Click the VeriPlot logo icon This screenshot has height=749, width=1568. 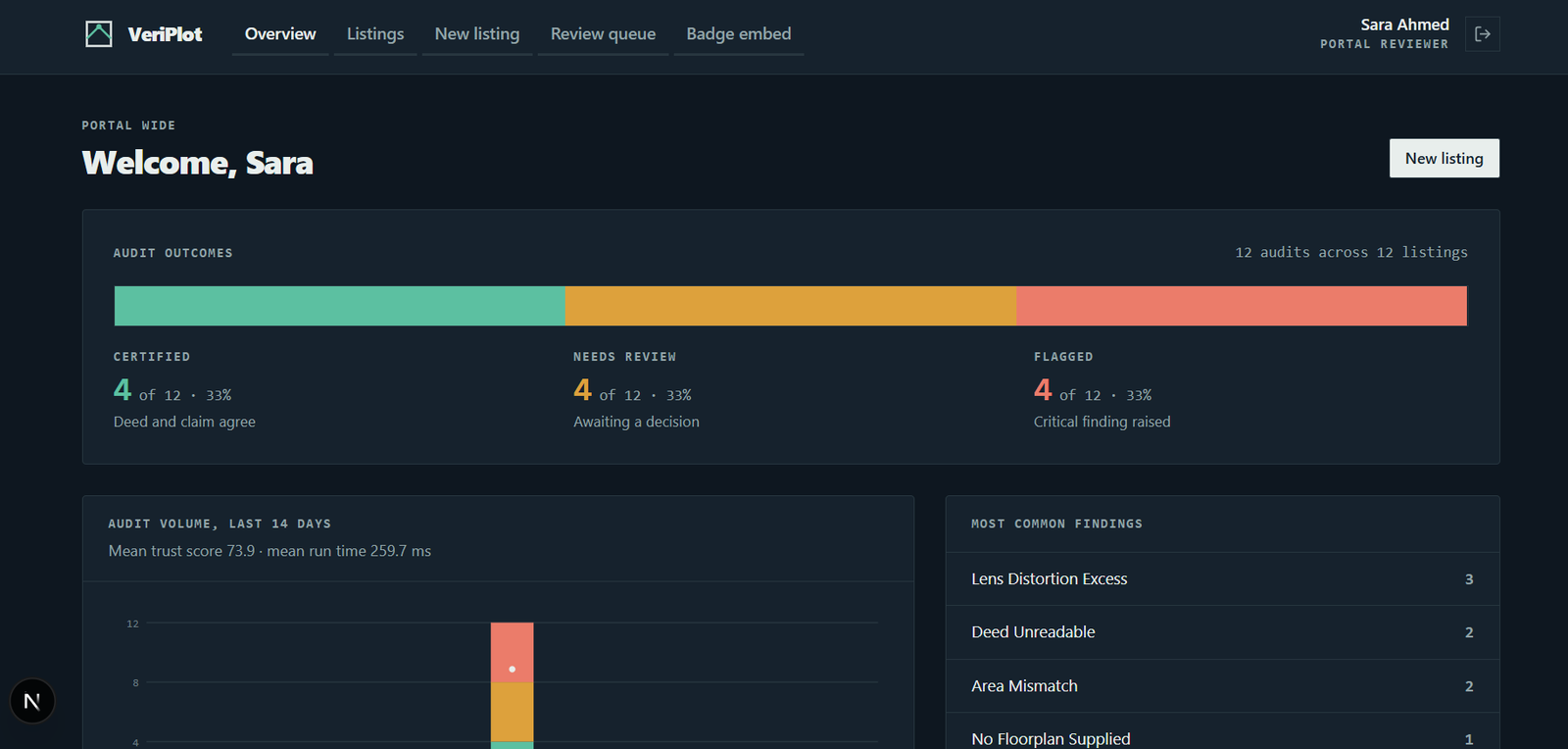(99, 34)
